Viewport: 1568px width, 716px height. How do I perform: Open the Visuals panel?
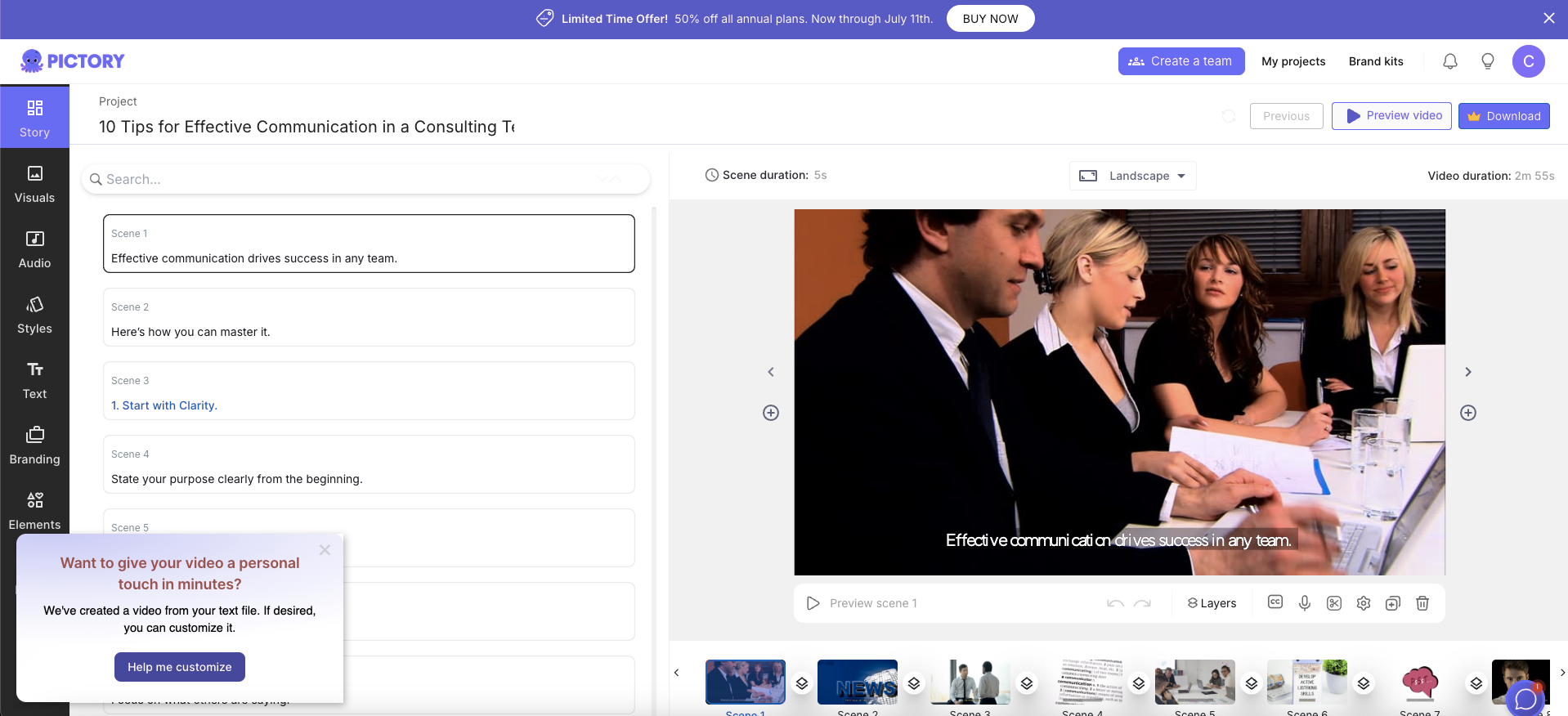point(34,184)
